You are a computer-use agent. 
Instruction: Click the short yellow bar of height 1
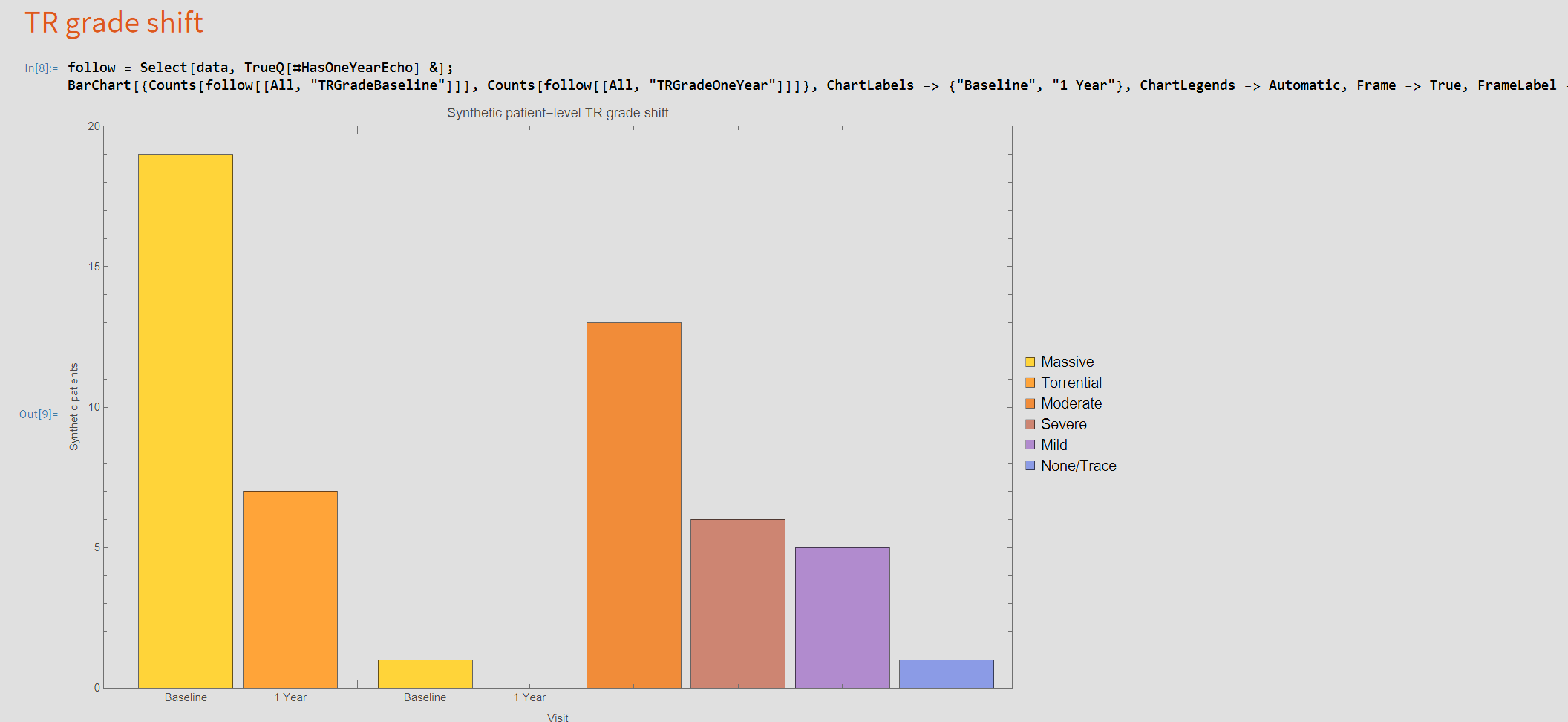425,674
